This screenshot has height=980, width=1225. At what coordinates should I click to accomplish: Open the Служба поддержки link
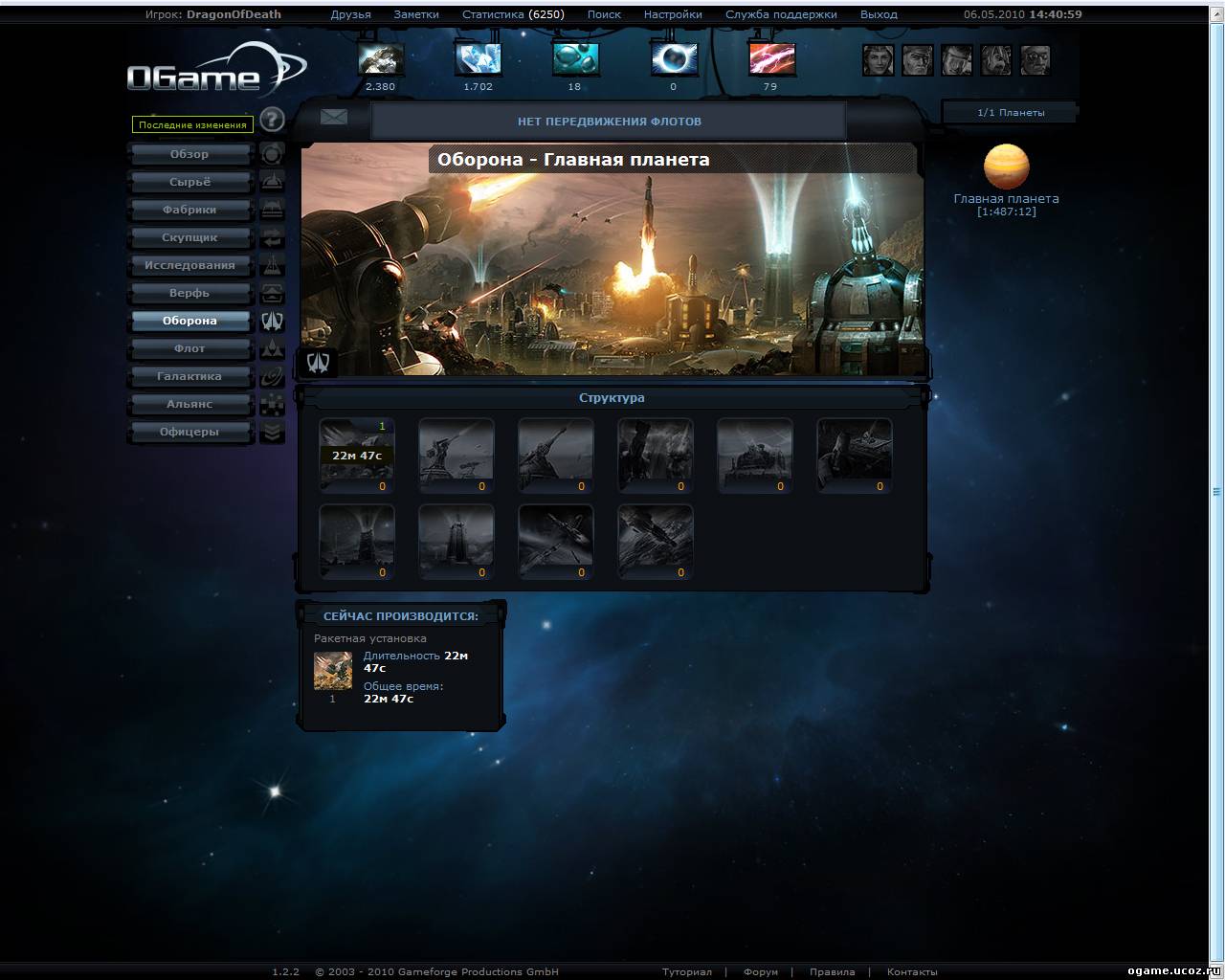click(781, 14)
